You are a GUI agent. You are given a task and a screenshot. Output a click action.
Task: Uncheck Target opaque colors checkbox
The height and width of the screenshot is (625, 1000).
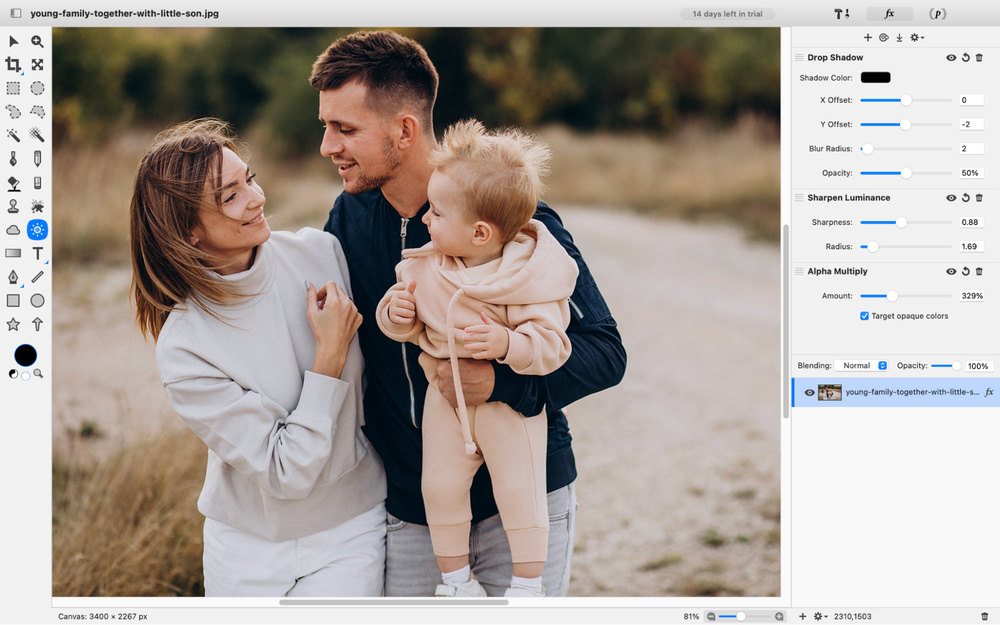865,316
